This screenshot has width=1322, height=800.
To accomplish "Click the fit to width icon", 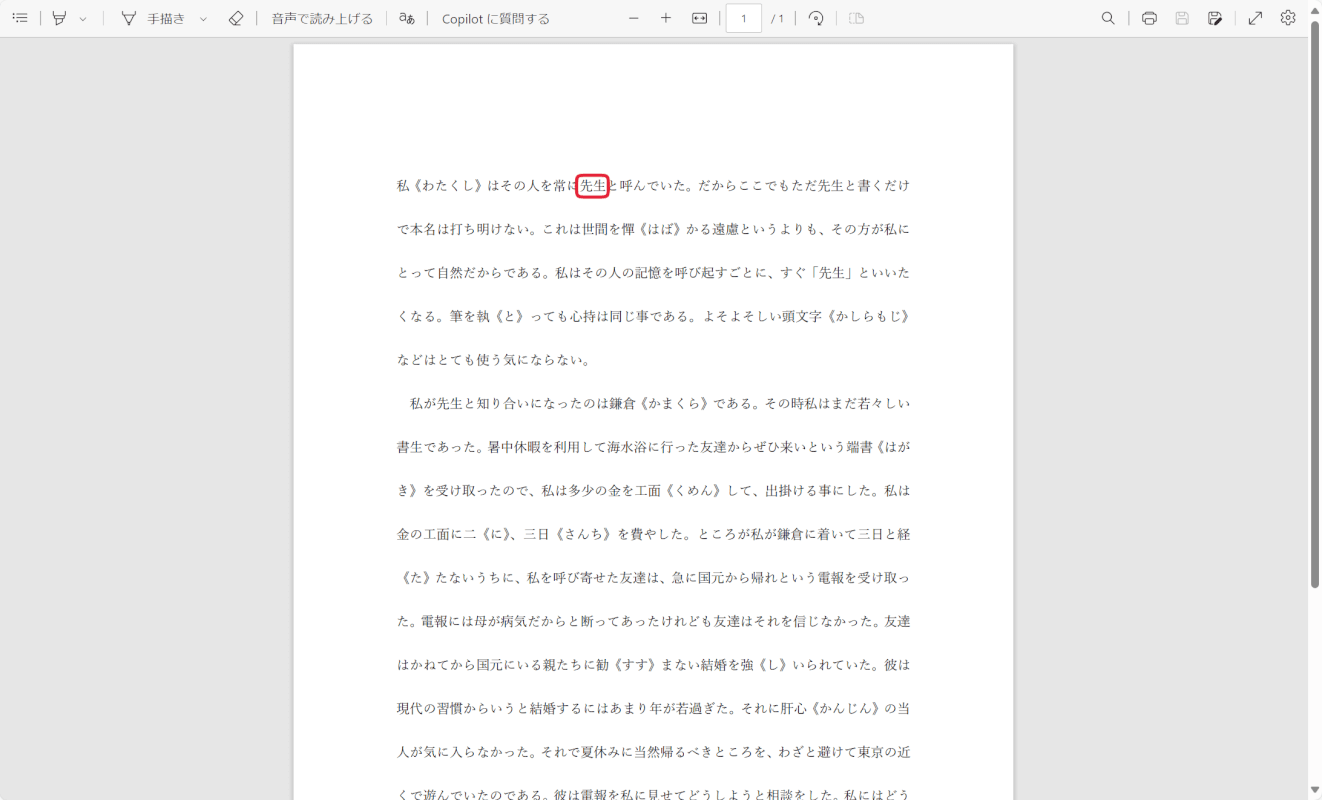I will click(700, 18).
